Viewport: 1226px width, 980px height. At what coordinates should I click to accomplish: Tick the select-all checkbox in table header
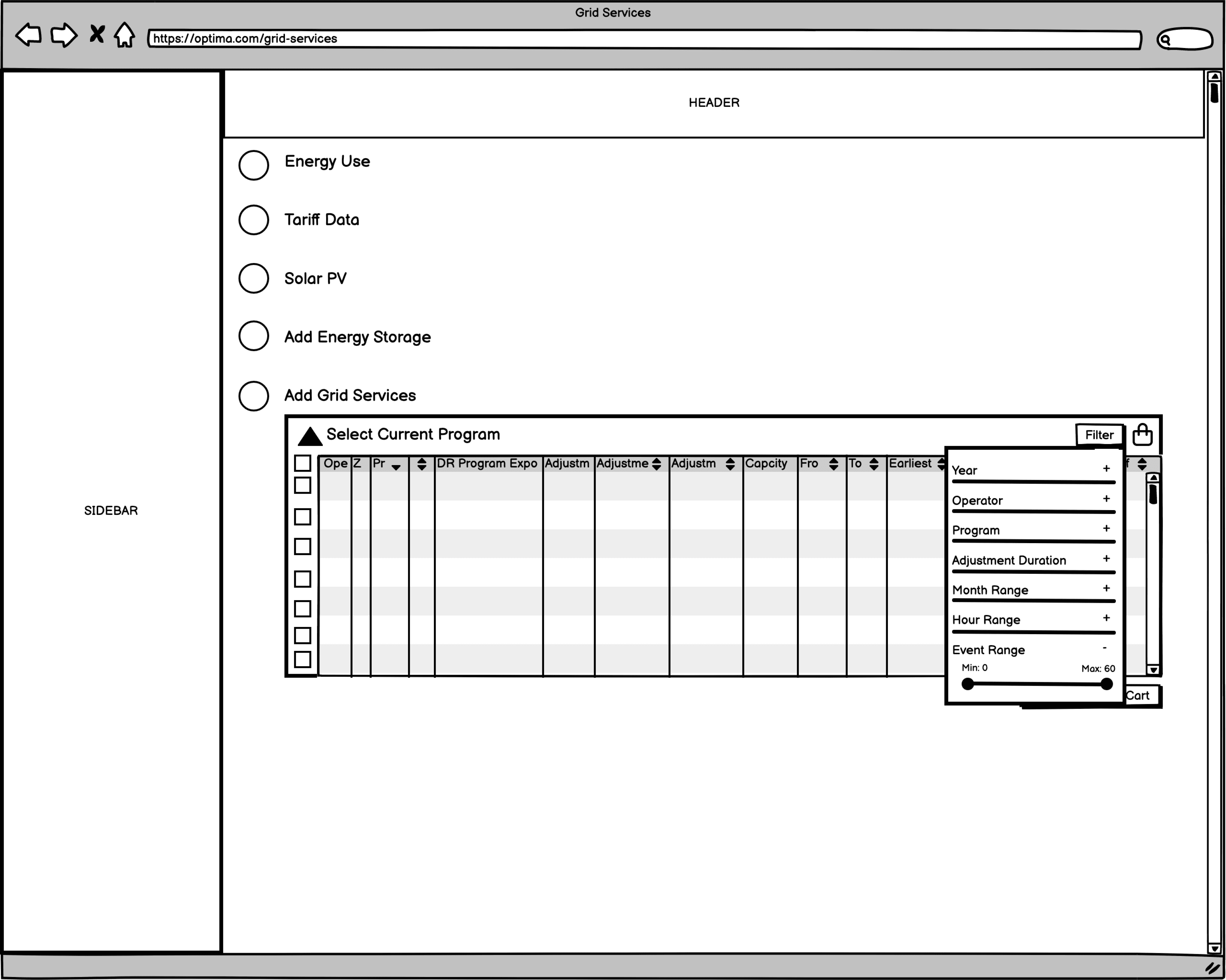click(x=302, y=463)
